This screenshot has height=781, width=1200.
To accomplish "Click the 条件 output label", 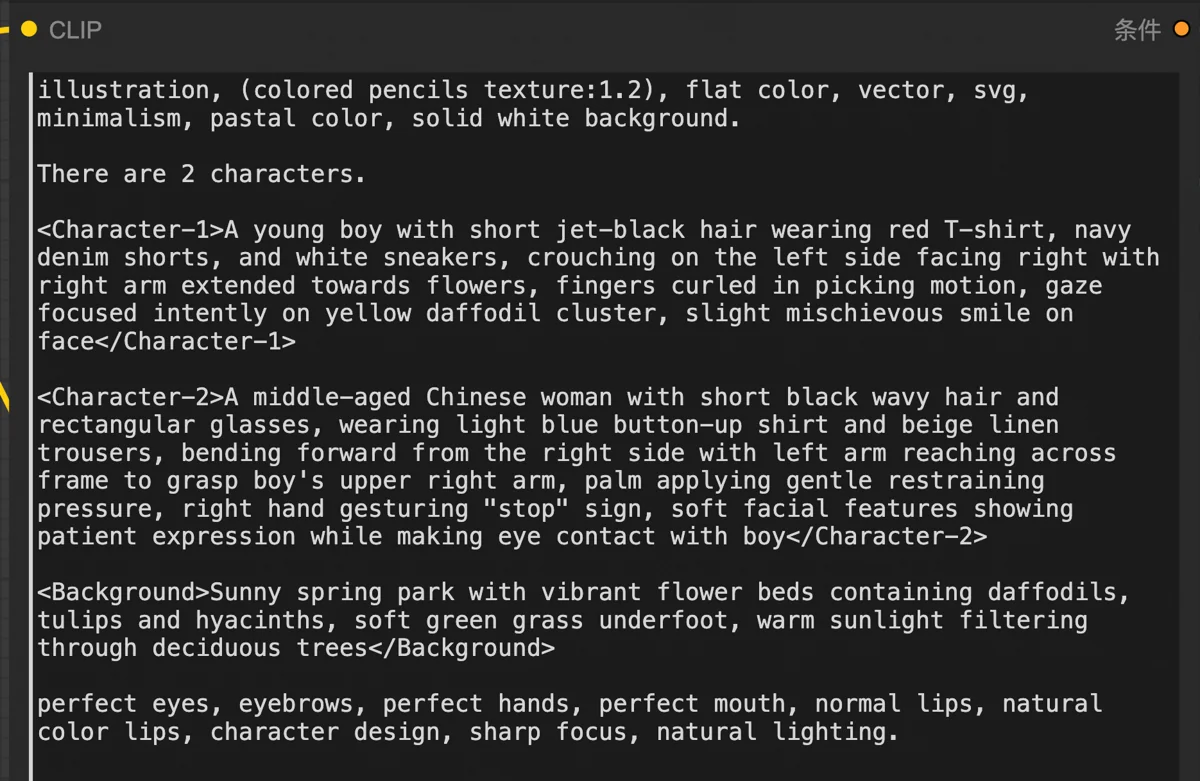I will (x=1137, y=30).
